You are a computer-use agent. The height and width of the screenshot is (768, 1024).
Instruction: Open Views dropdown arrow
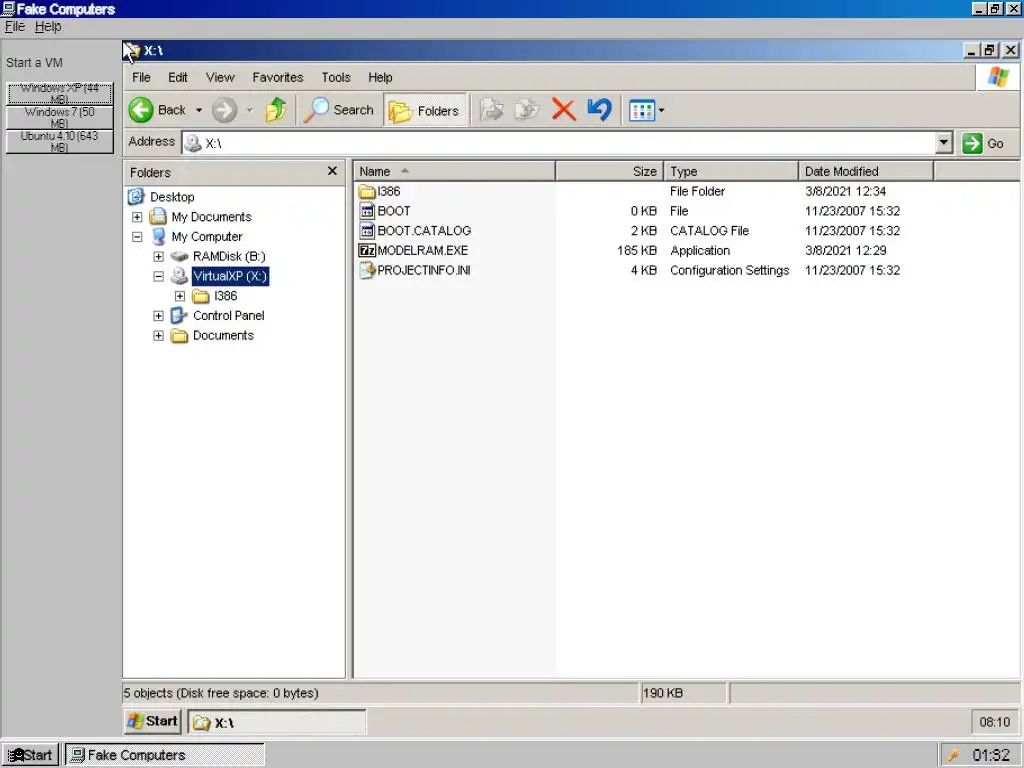(662, 110)
